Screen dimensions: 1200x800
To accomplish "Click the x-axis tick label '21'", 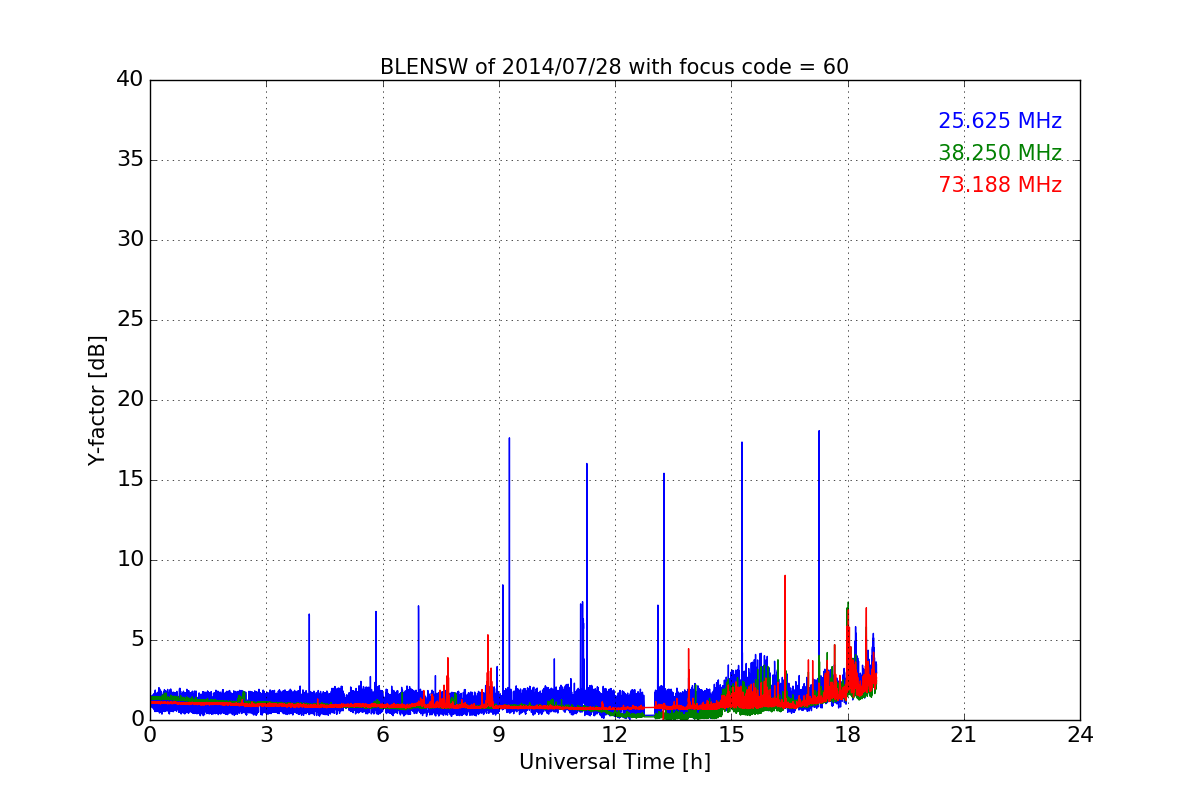I will point(964,735).
